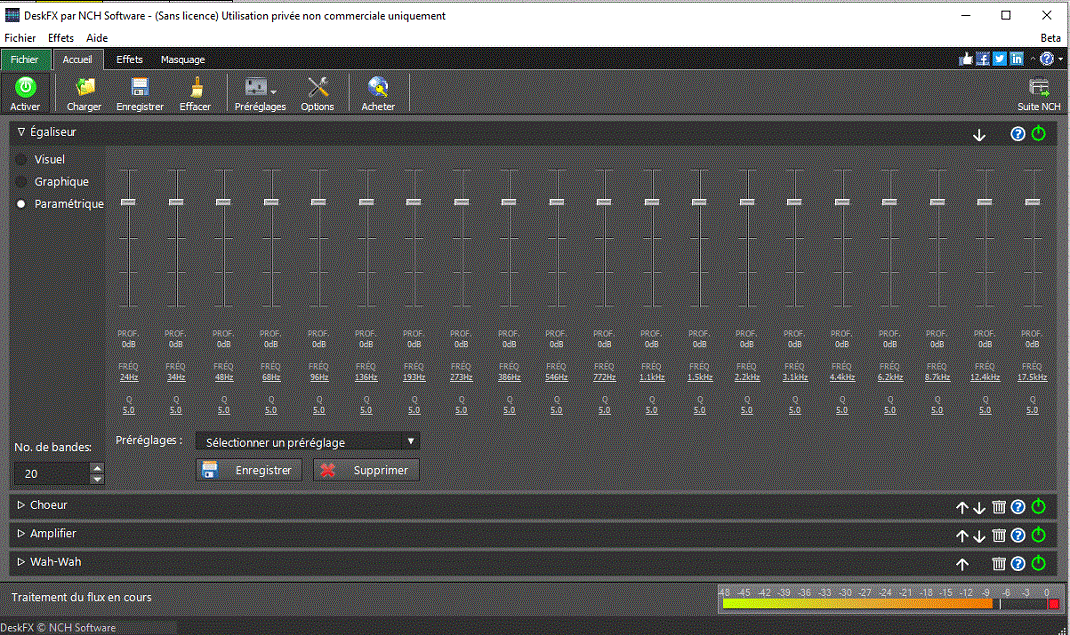Switch to Visuel equalizer mode
This screenshot has height=635, width=1070.
click(22, 159)
